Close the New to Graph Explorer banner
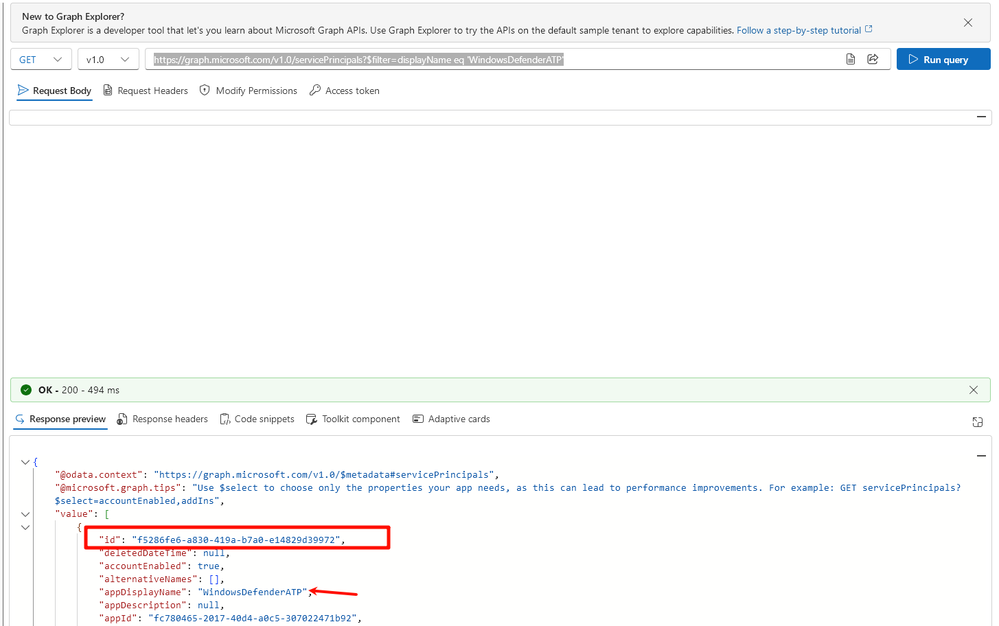The width and height of the screenshot is (999, 626). click(968, 23)
